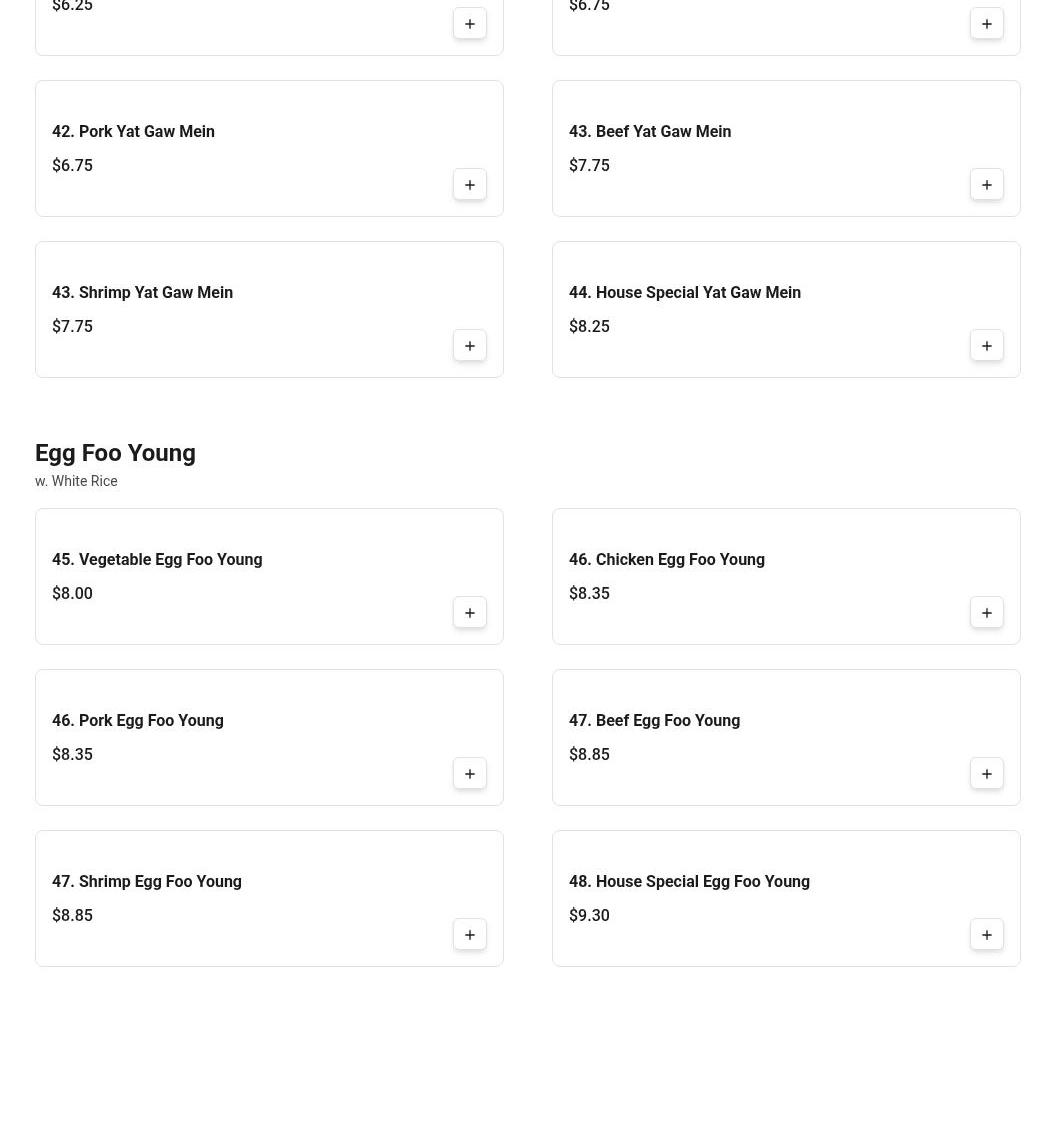1050x1145 pixels.
Task: Click the $8.85 price of Beef Egg Foo Young
Action: (x=589, y=755)
